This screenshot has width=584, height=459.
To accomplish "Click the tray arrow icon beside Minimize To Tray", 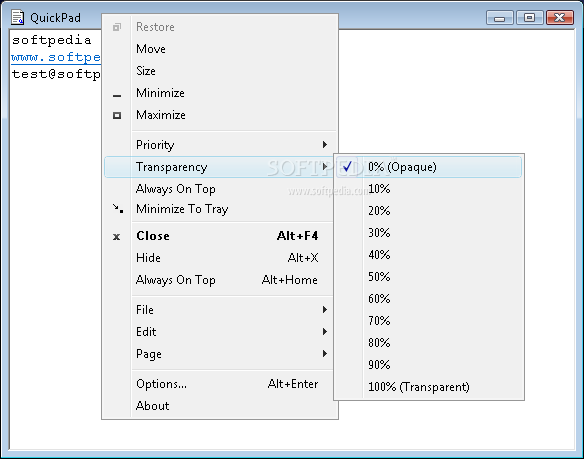I will pos(118,208).
